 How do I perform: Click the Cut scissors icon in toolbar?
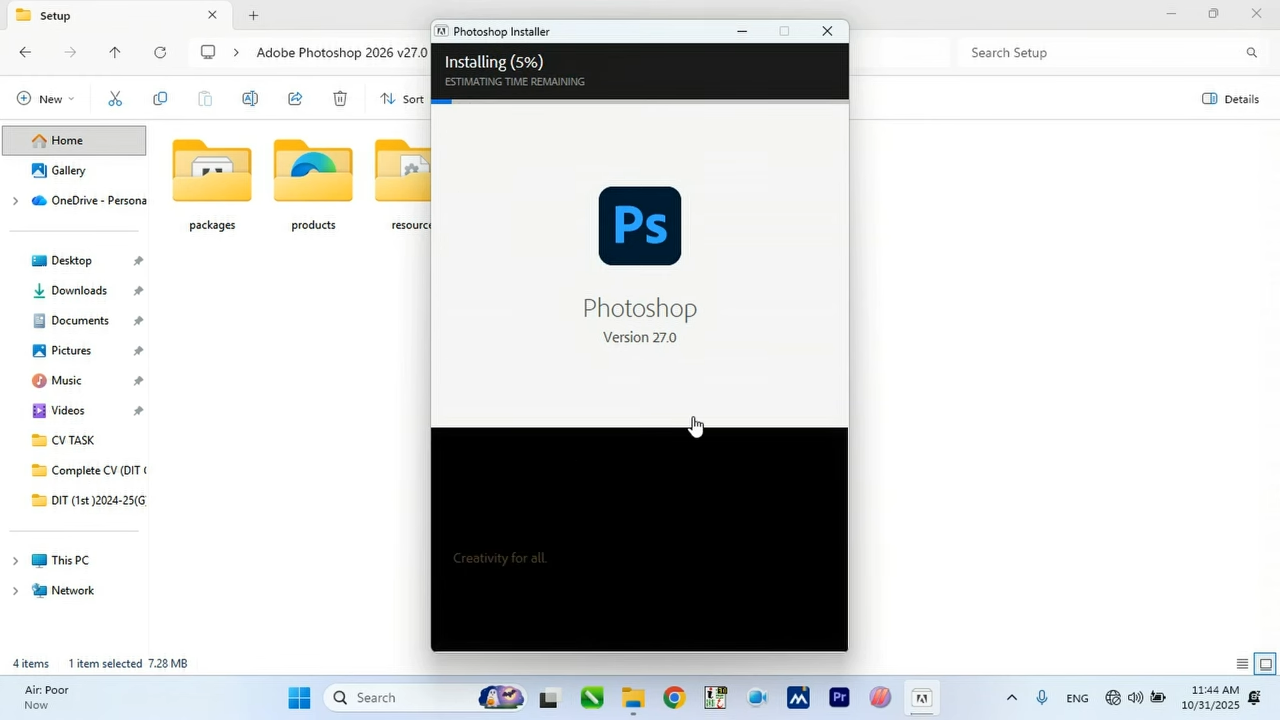(115, 99)
